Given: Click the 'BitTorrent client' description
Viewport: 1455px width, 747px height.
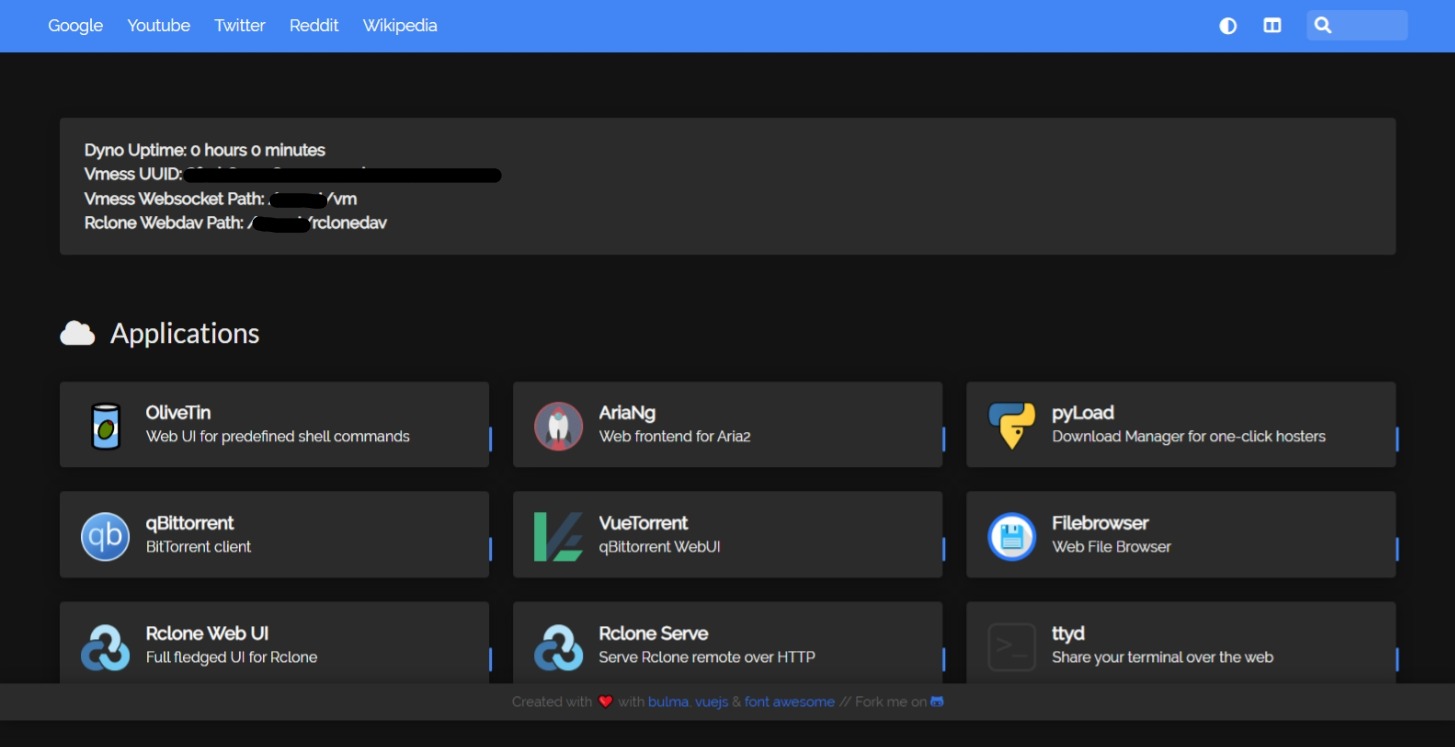Looking at the screenshot, I should click(x=198, y=547).
